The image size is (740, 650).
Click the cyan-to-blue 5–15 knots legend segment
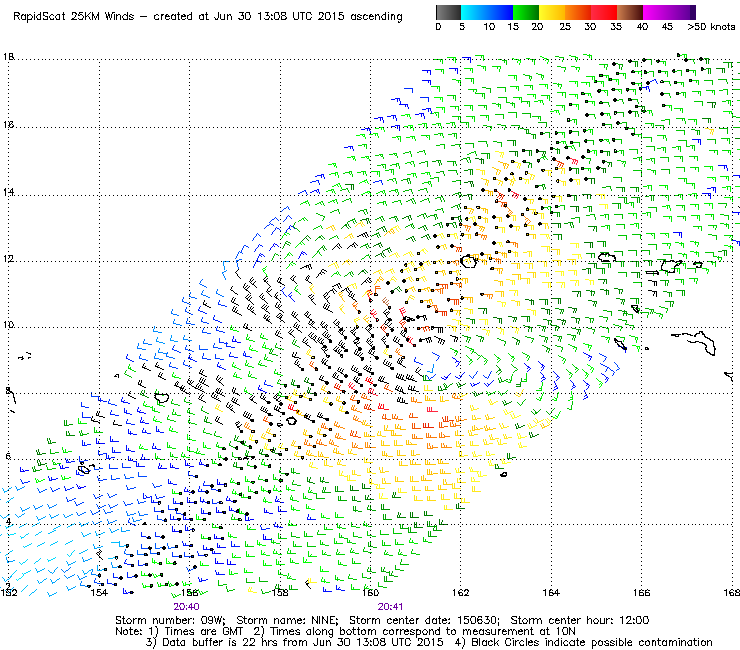pos(486,12)
